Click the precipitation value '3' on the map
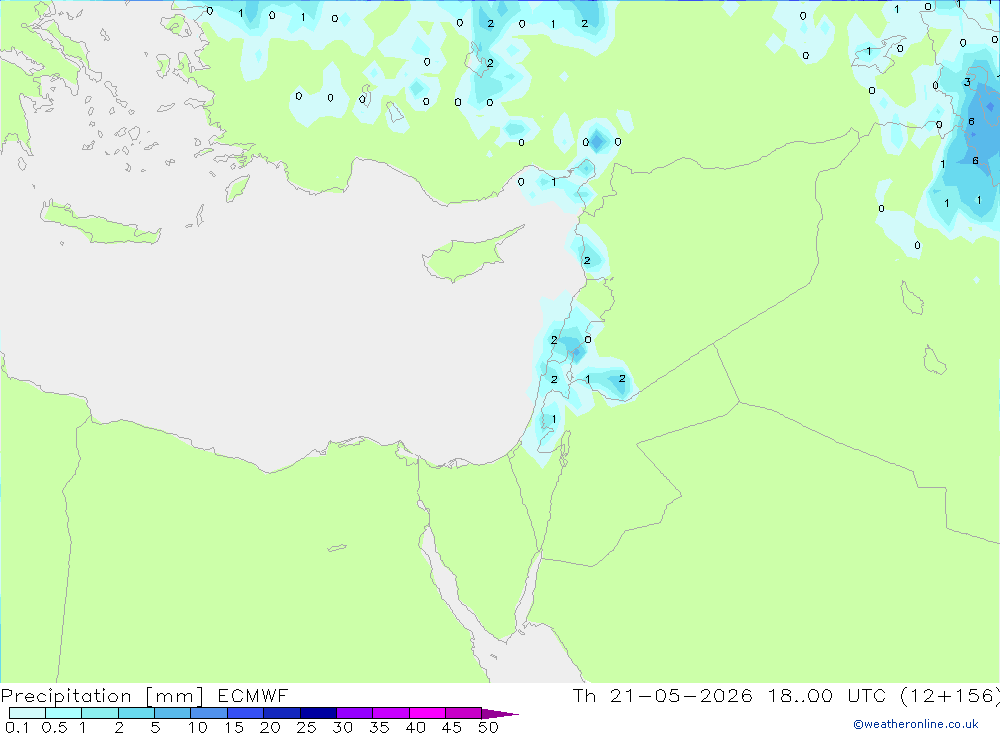 [967, 82]
